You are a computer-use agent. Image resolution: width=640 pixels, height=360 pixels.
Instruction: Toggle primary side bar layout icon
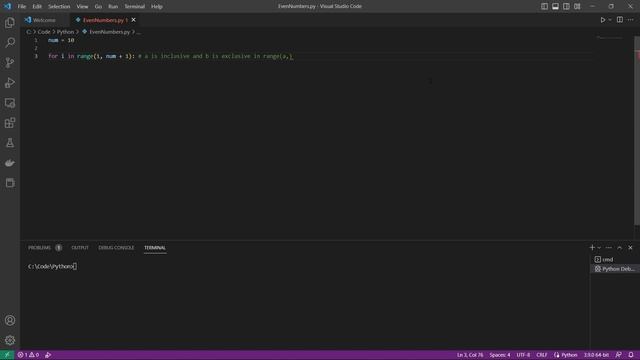[x=544, y=6]
